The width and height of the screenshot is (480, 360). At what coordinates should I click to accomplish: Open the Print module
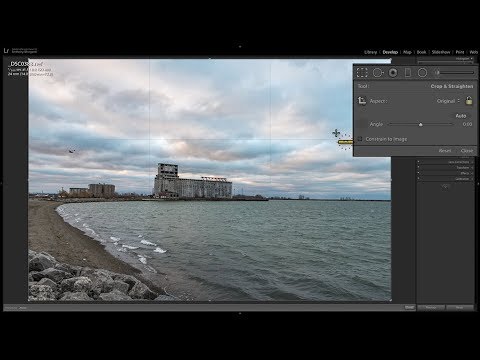pyautogui.click(x=460, y=52)
